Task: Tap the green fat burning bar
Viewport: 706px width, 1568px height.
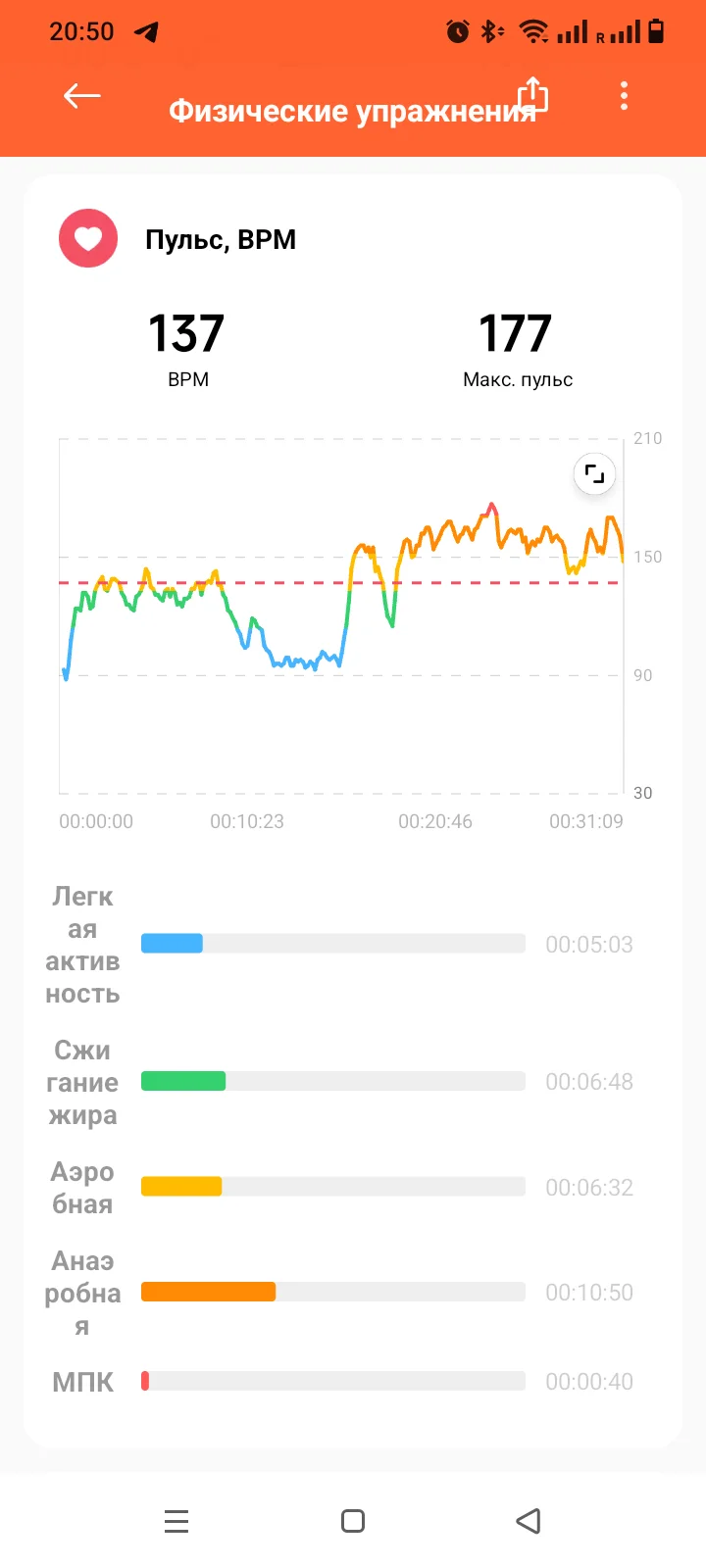Action: (x=183, y=1081)
